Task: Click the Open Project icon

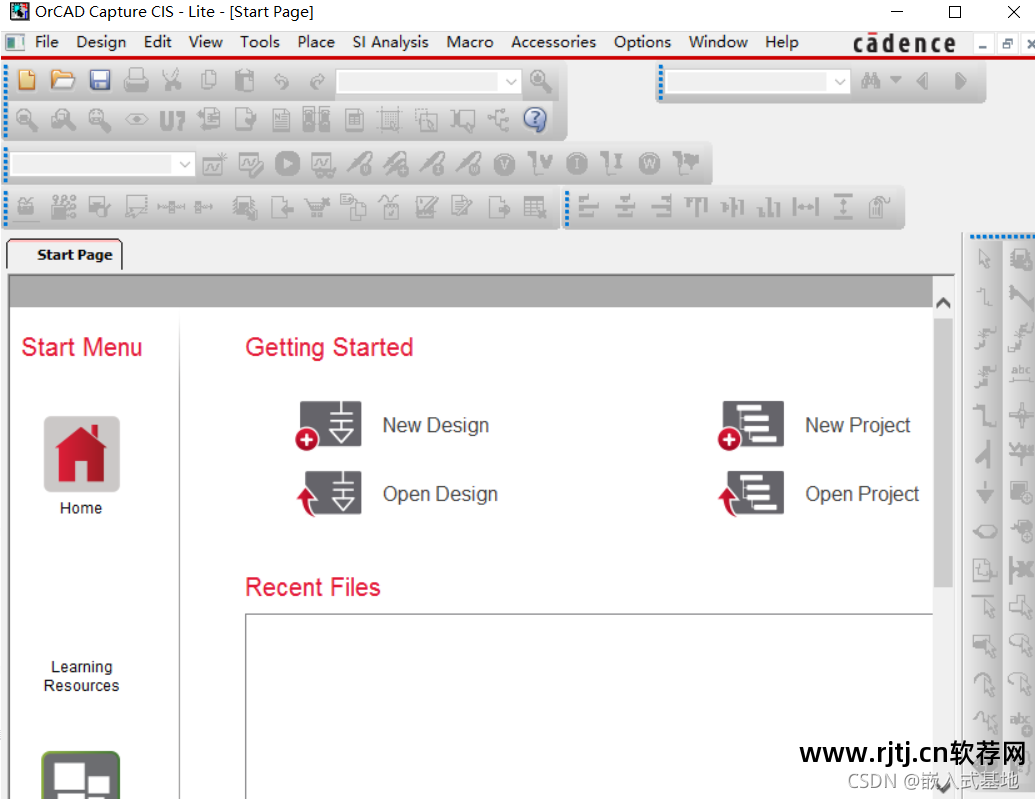Action: [x=751, y=493]
